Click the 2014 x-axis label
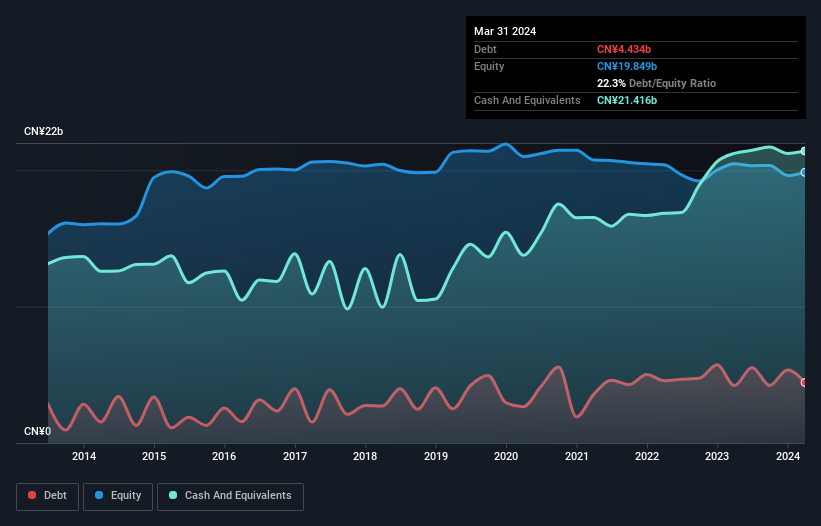Screen dimensions: 821x526 [84, 456]
